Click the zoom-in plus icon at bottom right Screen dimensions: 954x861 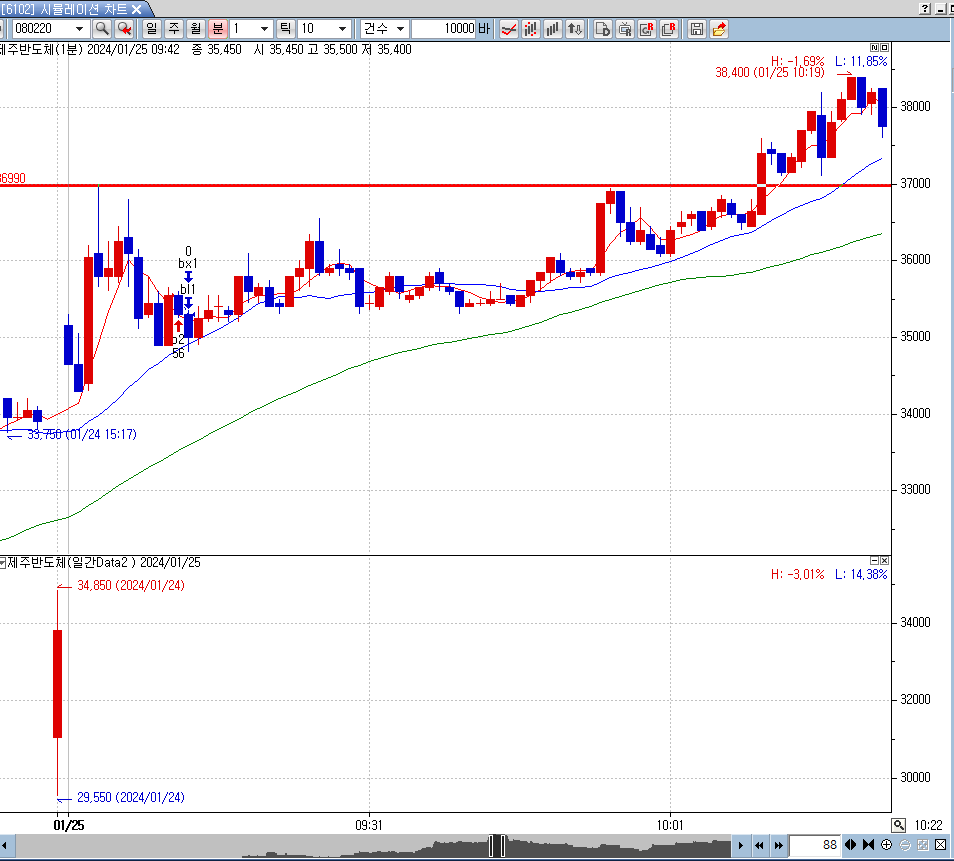[x=886, y=846]
